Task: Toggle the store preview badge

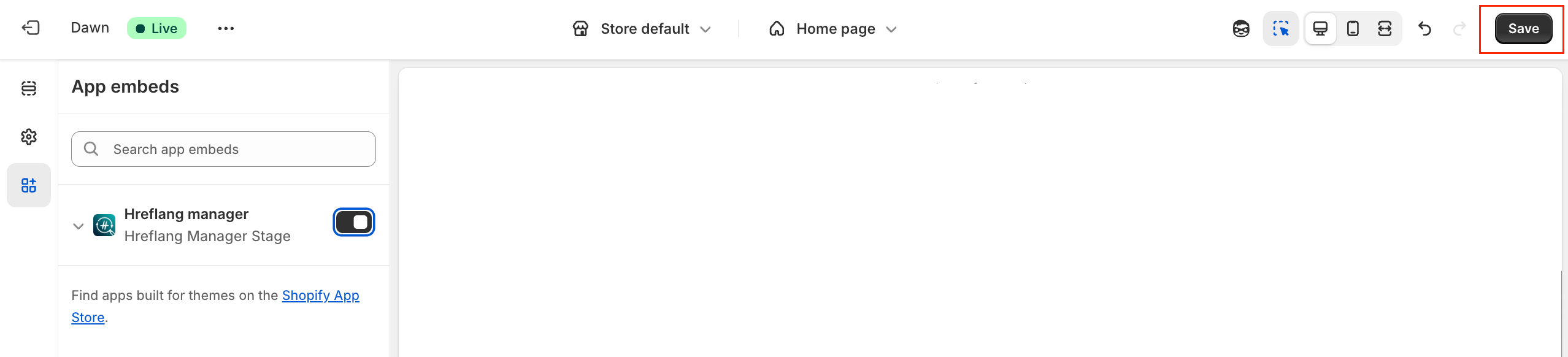Action: (x=1241, y=29)
